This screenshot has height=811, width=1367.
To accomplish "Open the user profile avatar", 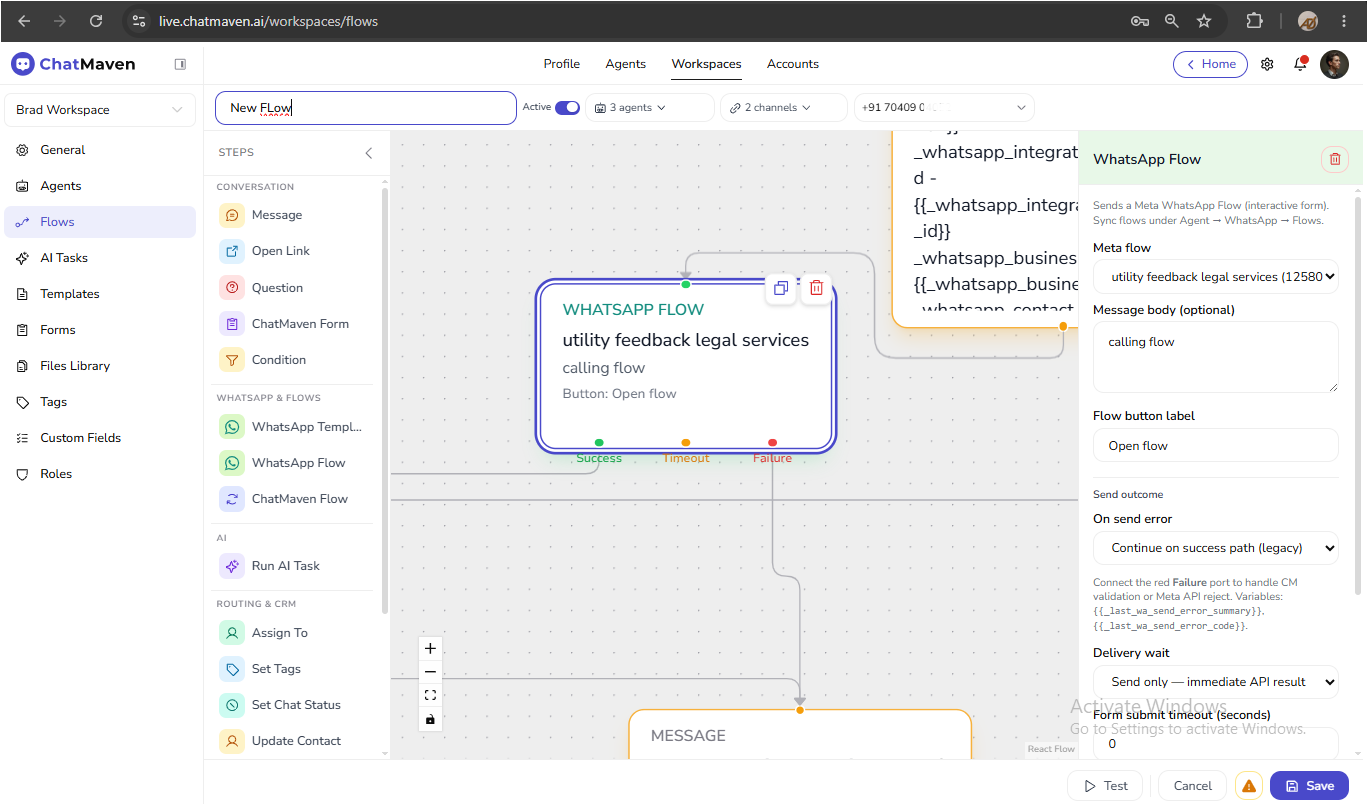I will click(x=1334, y=64).
